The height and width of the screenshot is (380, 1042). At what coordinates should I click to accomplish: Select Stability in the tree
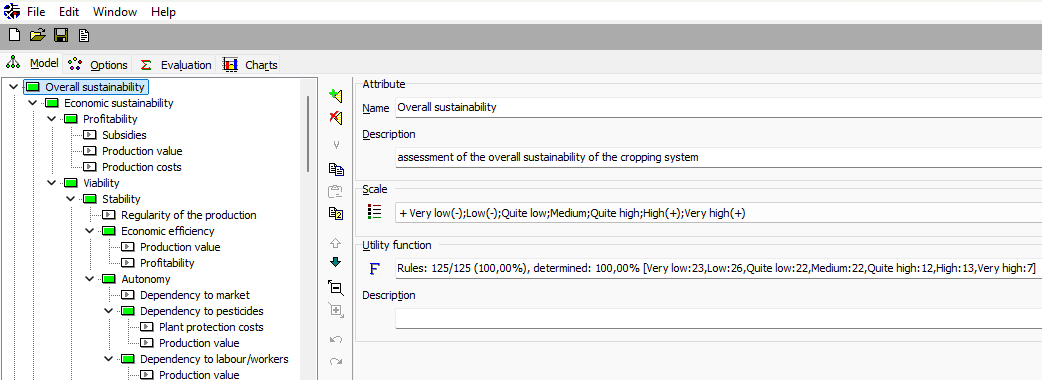pos(121,199)
